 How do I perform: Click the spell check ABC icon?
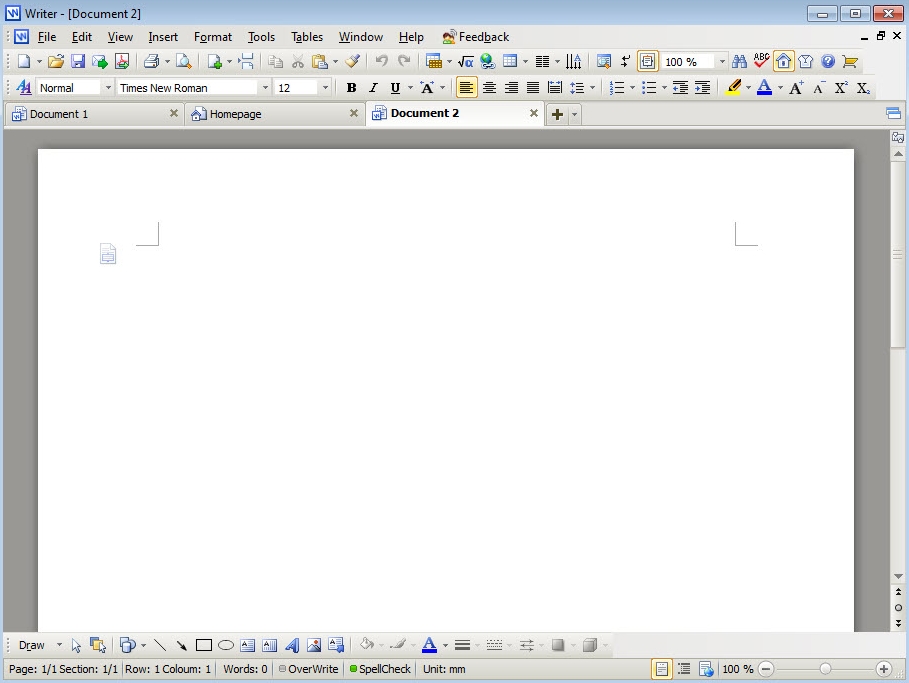coord(762,61)
